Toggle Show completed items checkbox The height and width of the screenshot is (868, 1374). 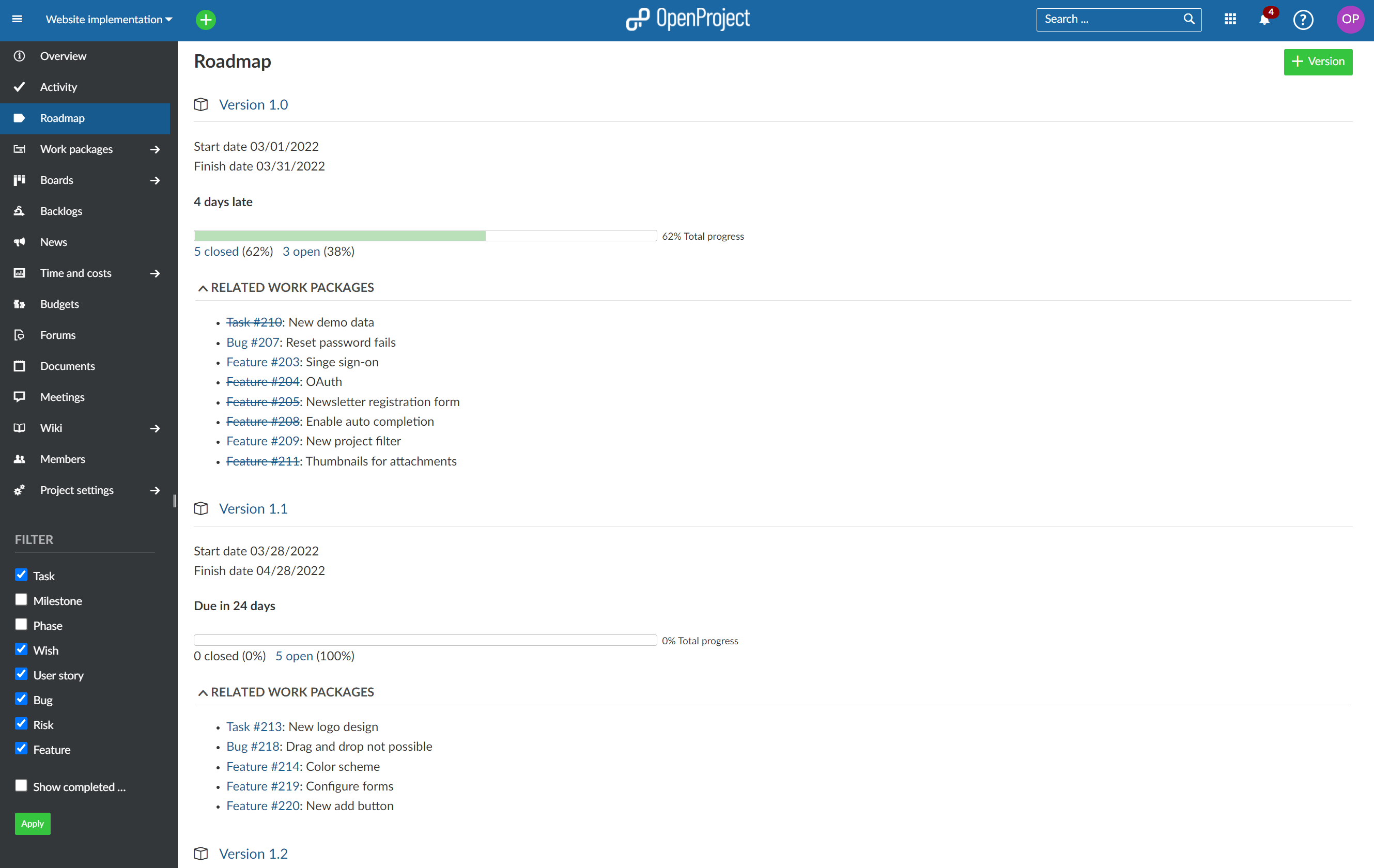[22, 786]
